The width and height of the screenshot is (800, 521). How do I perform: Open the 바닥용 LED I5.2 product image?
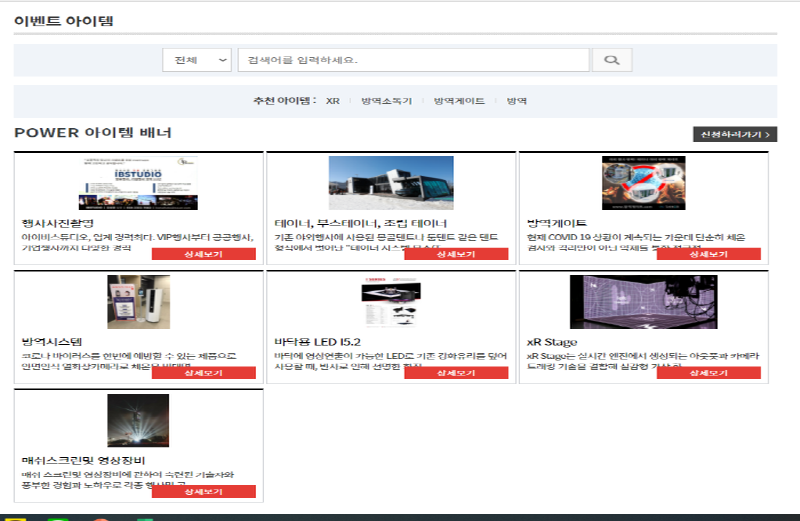391,302
